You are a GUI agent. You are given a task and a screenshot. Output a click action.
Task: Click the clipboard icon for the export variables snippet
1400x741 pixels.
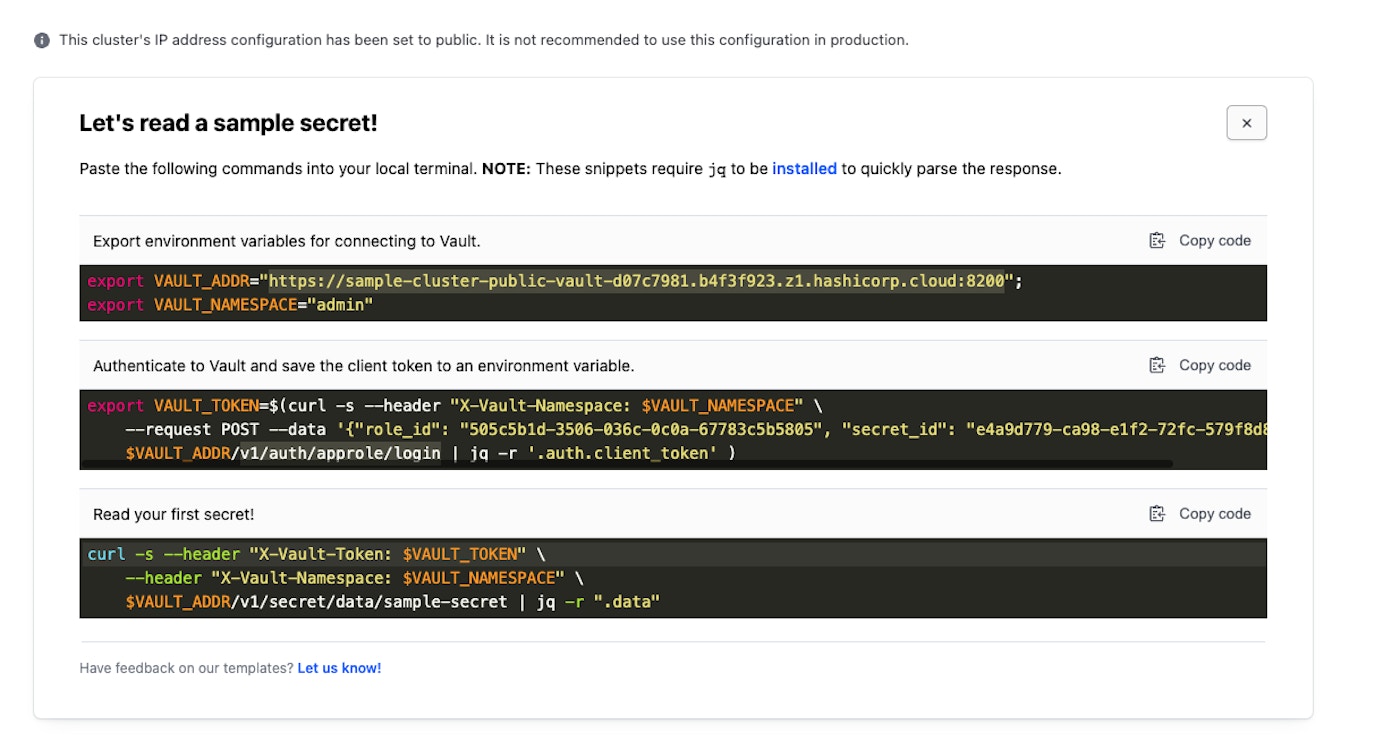tap(1157, 240)
